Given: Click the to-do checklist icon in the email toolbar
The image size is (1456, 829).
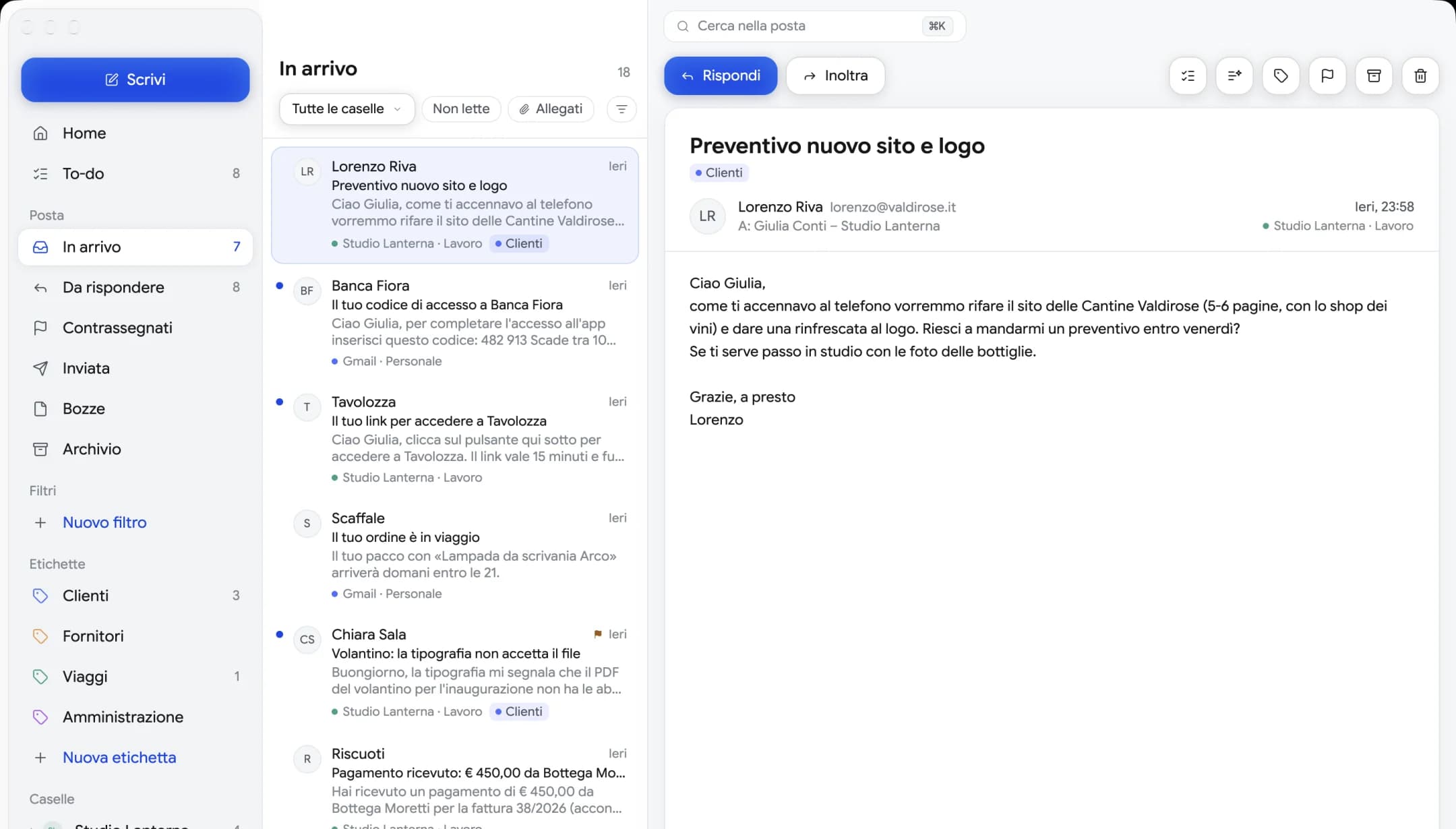Looking at the screenshot, I should (1188, 76).
